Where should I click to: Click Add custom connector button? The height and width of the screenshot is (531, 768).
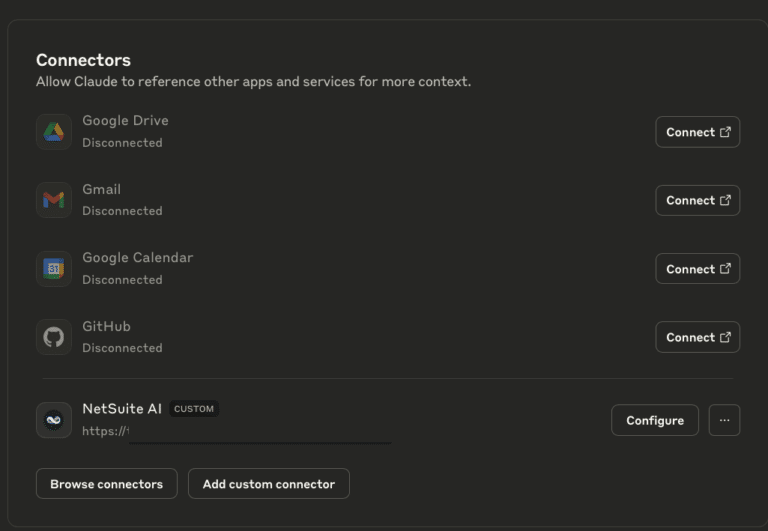(268, 484)
